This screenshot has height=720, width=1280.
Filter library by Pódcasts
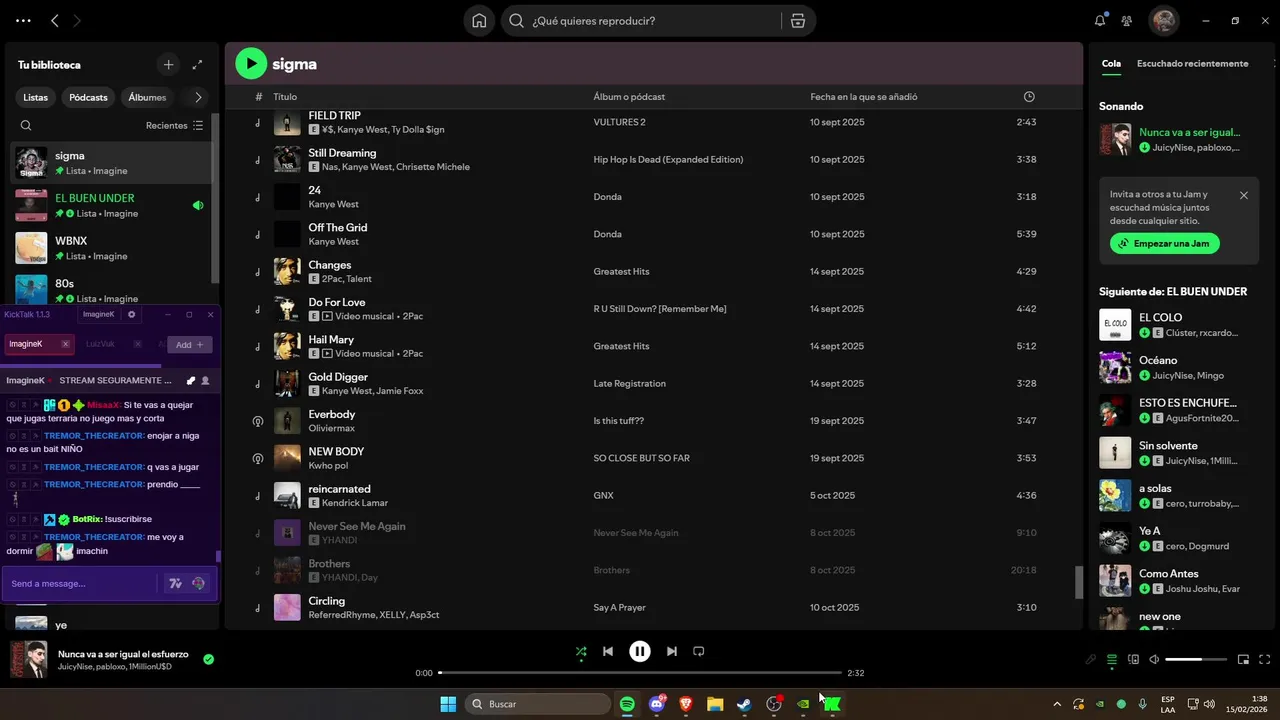pyautogui.click(x=88, y=97)
